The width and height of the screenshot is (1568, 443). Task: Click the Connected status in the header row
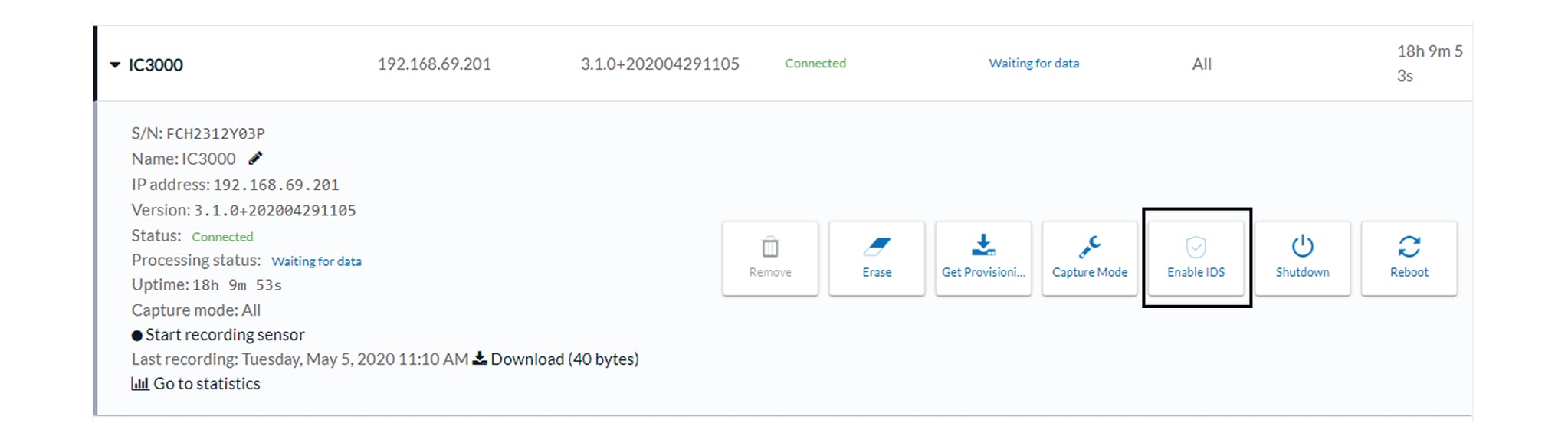[815, 64]
